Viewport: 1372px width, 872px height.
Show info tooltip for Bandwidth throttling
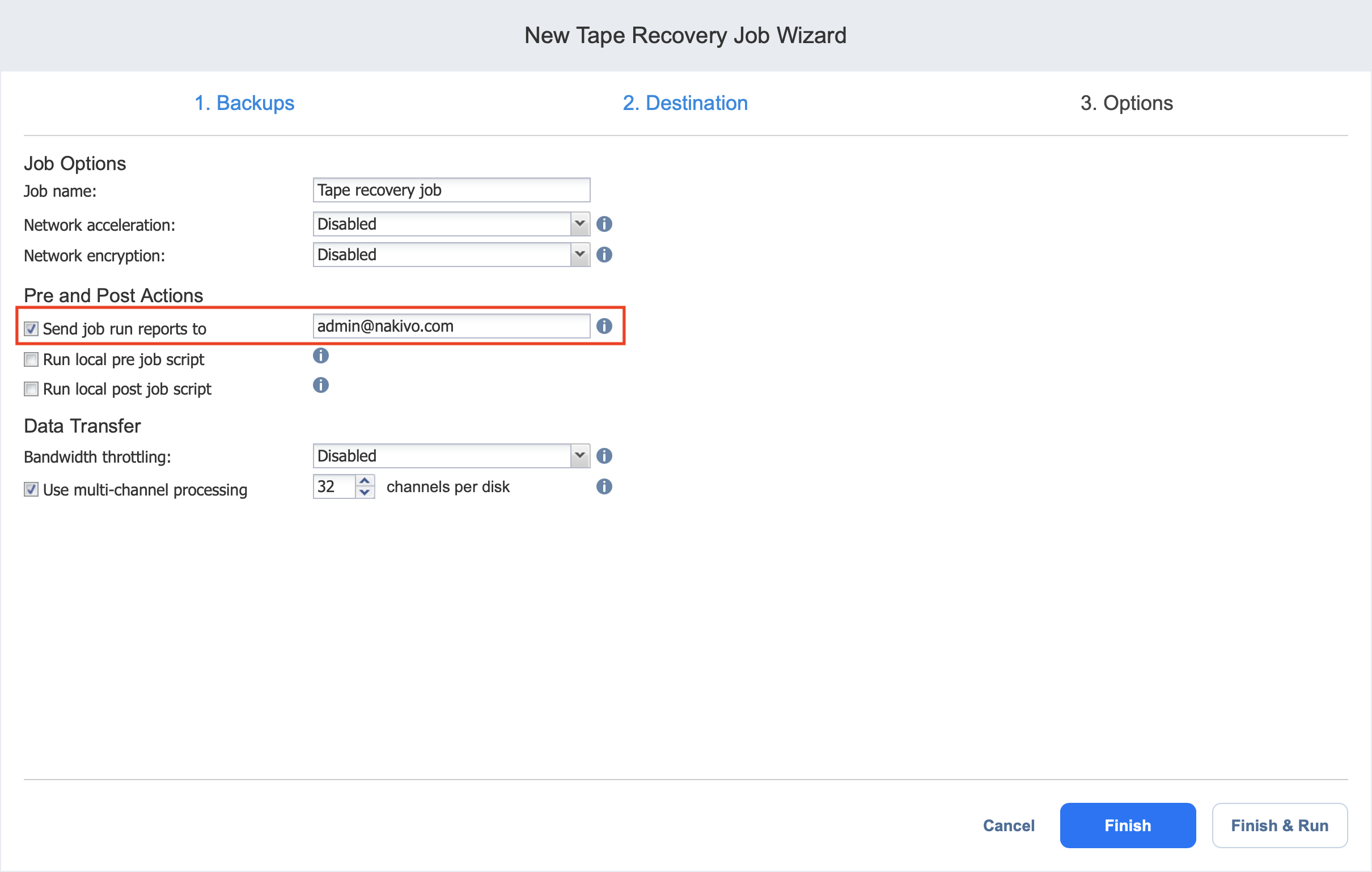[604, 456]
